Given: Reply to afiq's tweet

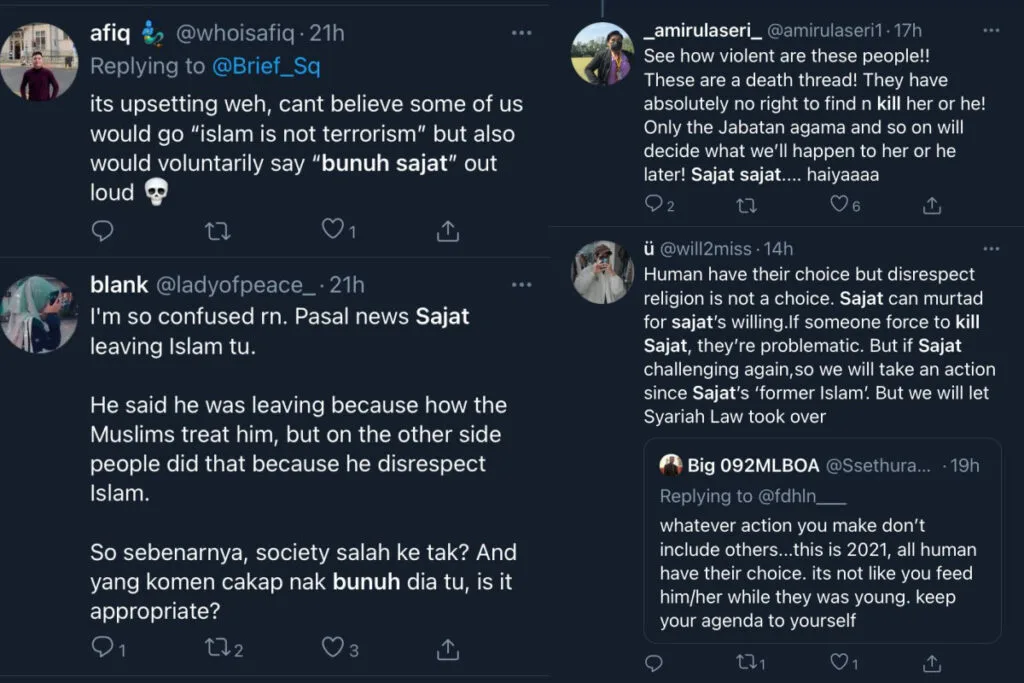Looking at the screenshot, I should click(x=103, y=231).
